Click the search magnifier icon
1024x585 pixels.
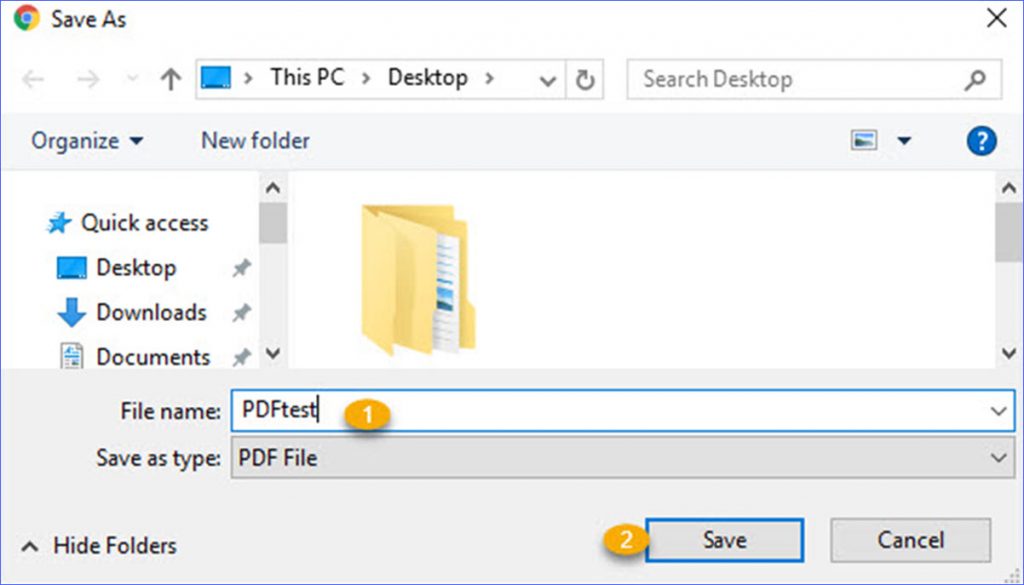[x=975, y=78]
